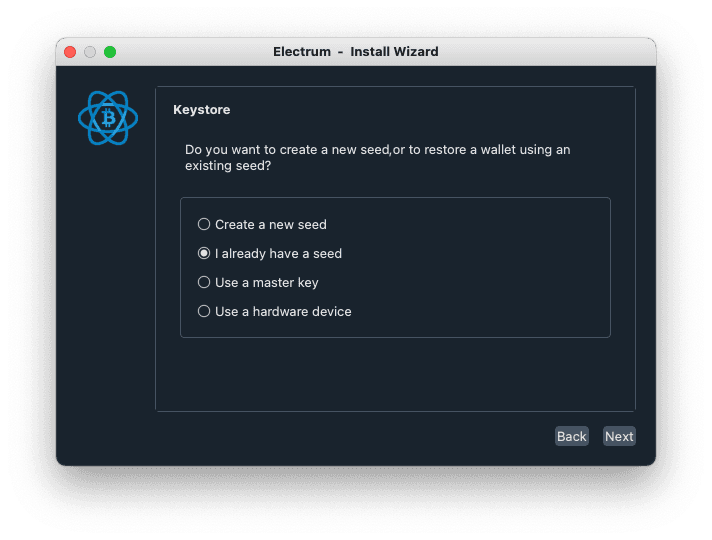Go back with the Back button
Image resolution: width=712 pixels, height=540 pixels.
(x=571, y=436)
